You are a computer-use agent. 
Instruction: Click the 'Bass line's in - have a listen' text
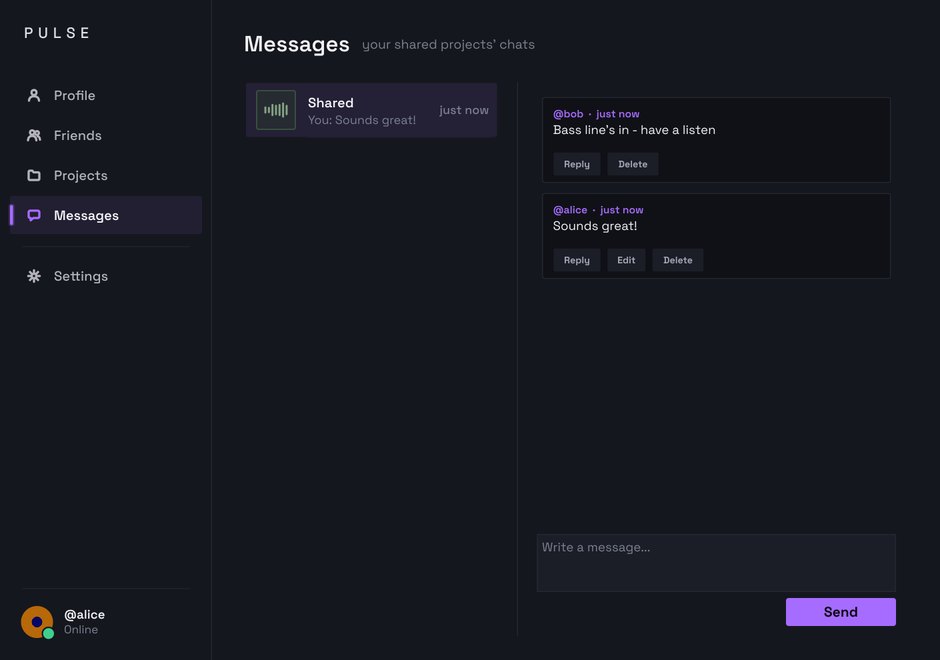tap(634, 130)
